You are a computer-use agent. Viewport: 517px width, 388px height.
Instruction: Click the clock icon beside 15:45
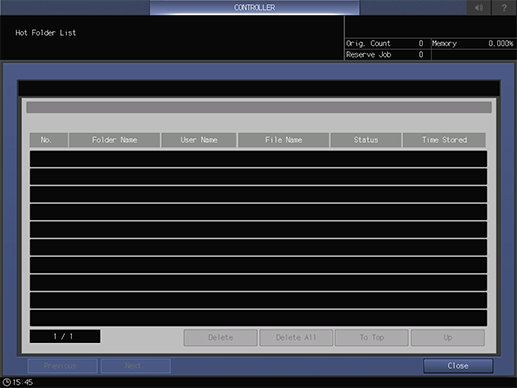pos(6,382)
